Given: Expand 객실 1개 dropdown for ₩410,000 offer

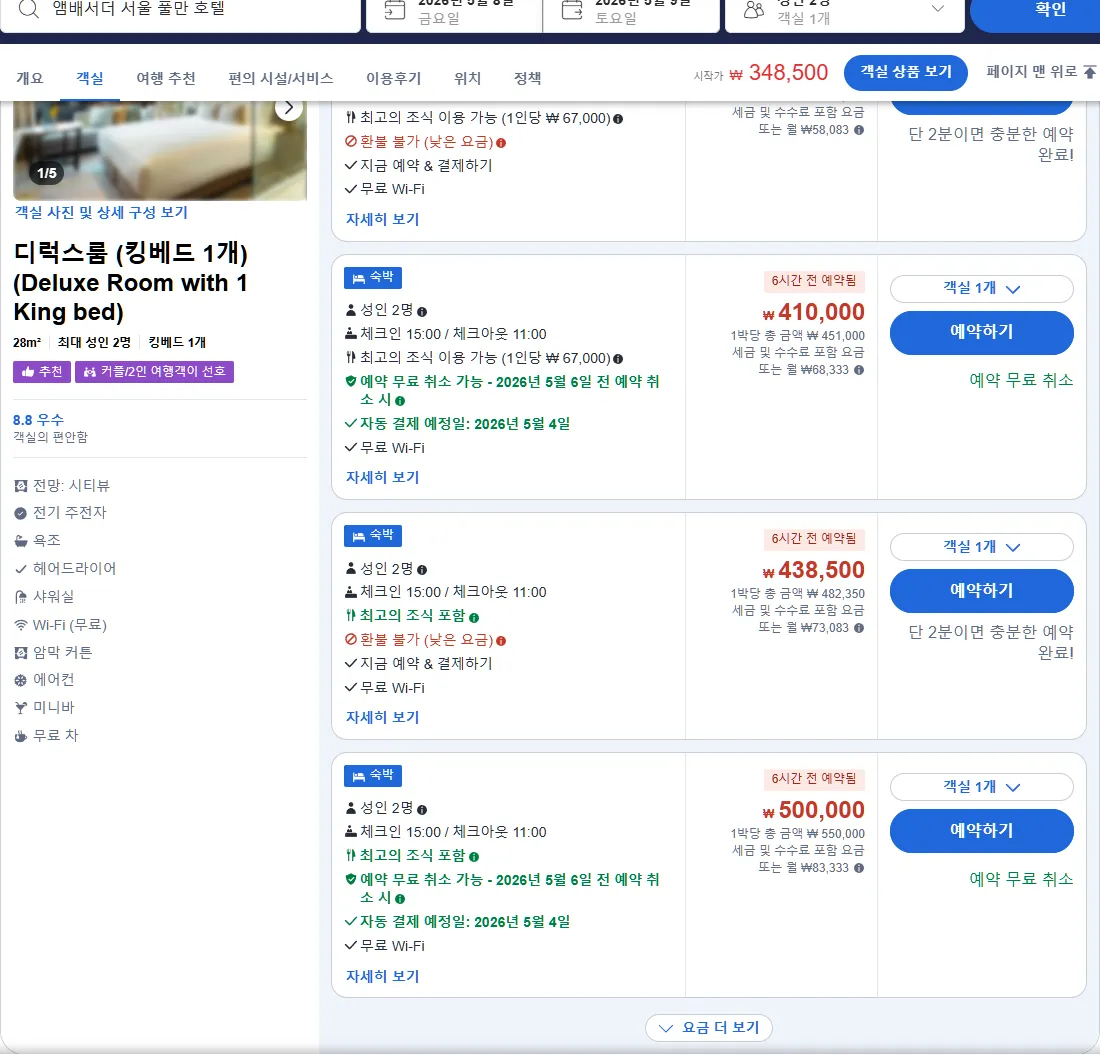Looking at the screenshot, I should [981, 288].
